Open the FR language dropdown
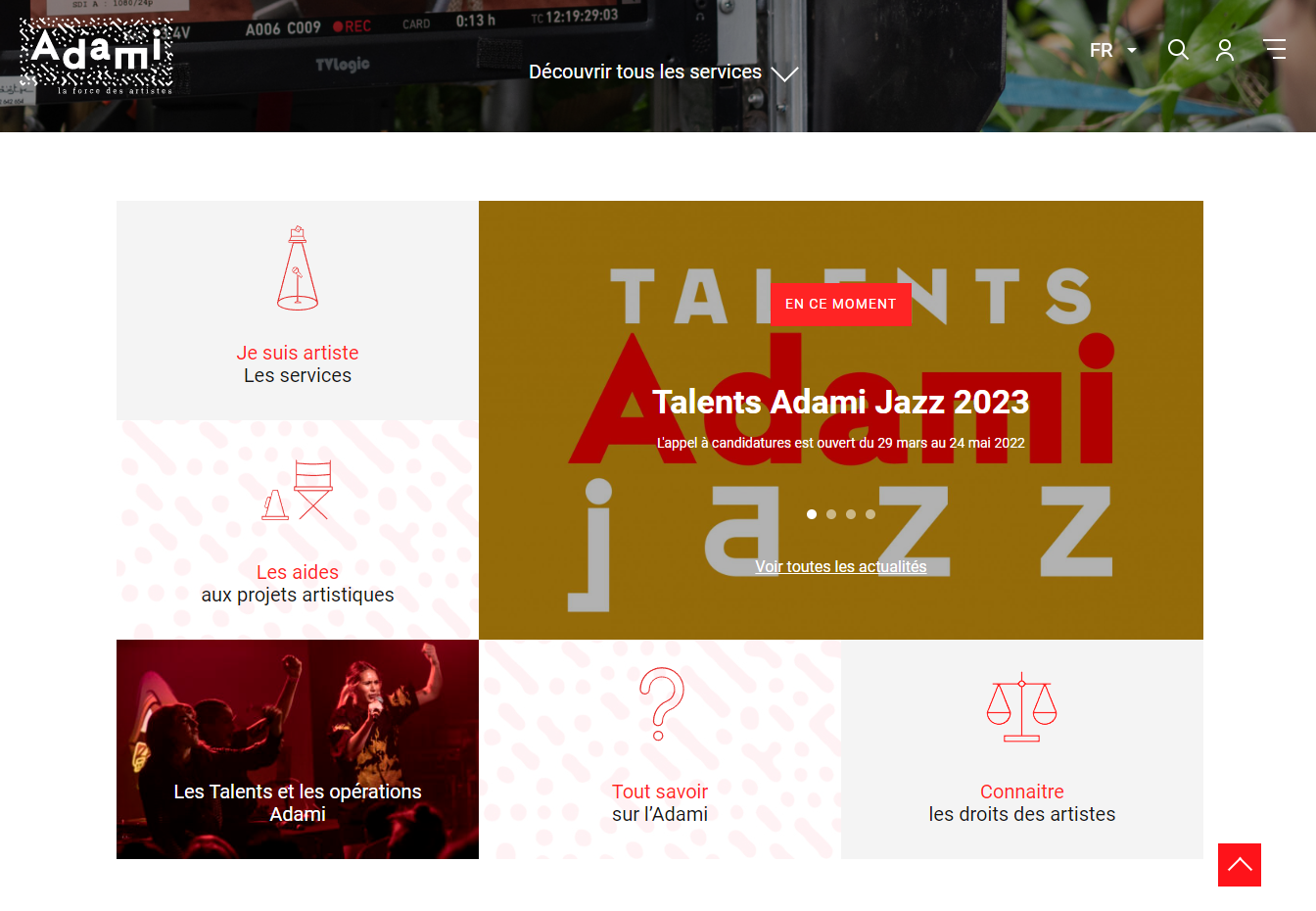1316x911 pixels. pyautogui.click(x=1113, y=50)
